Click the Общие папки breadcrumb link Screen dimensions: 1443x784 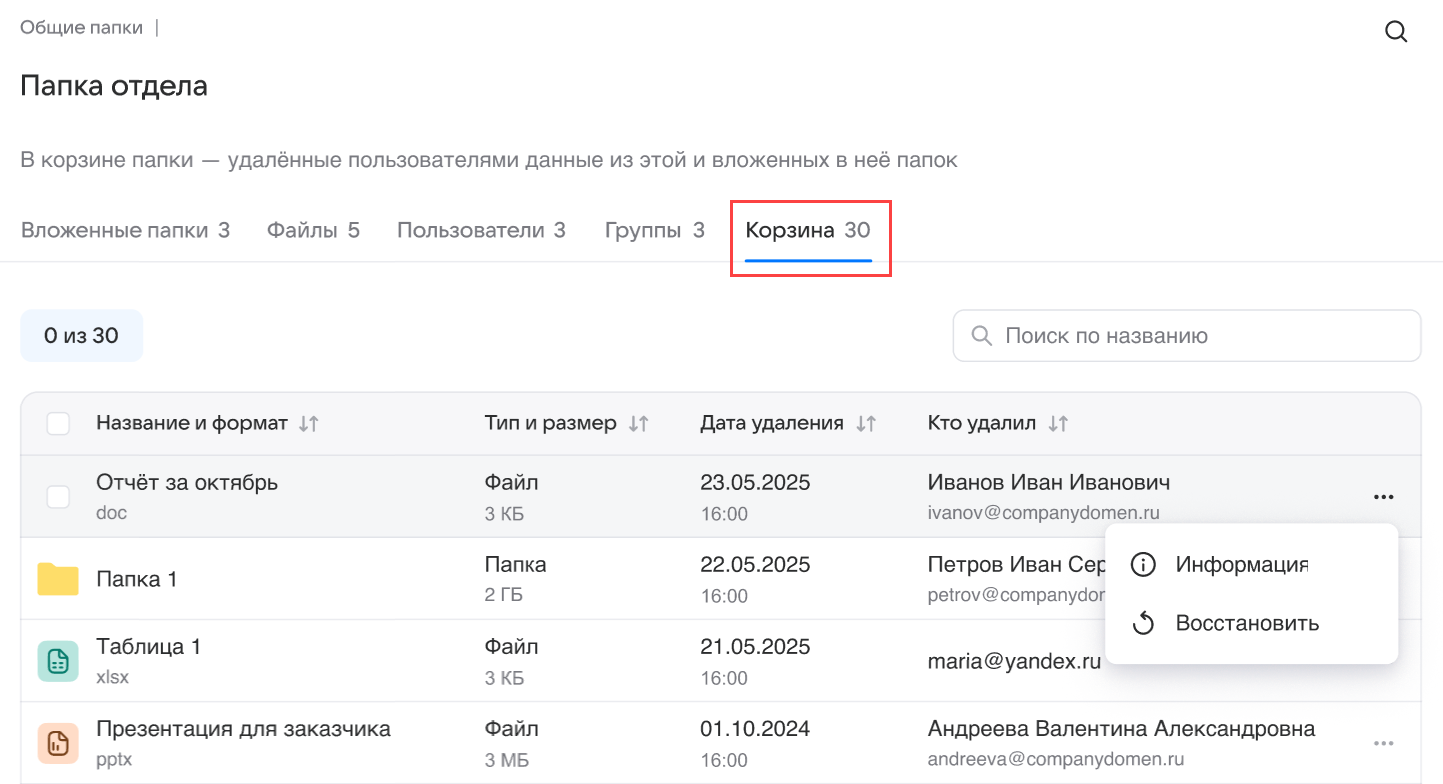click(81, 28)
